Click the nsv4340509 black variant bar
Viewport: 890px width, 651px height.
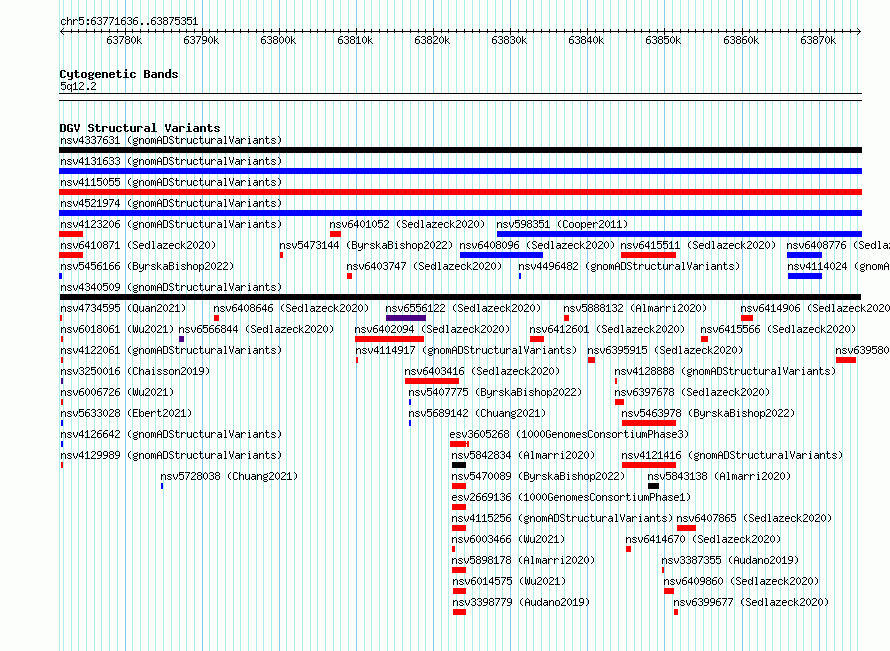(x=460, y=297)
